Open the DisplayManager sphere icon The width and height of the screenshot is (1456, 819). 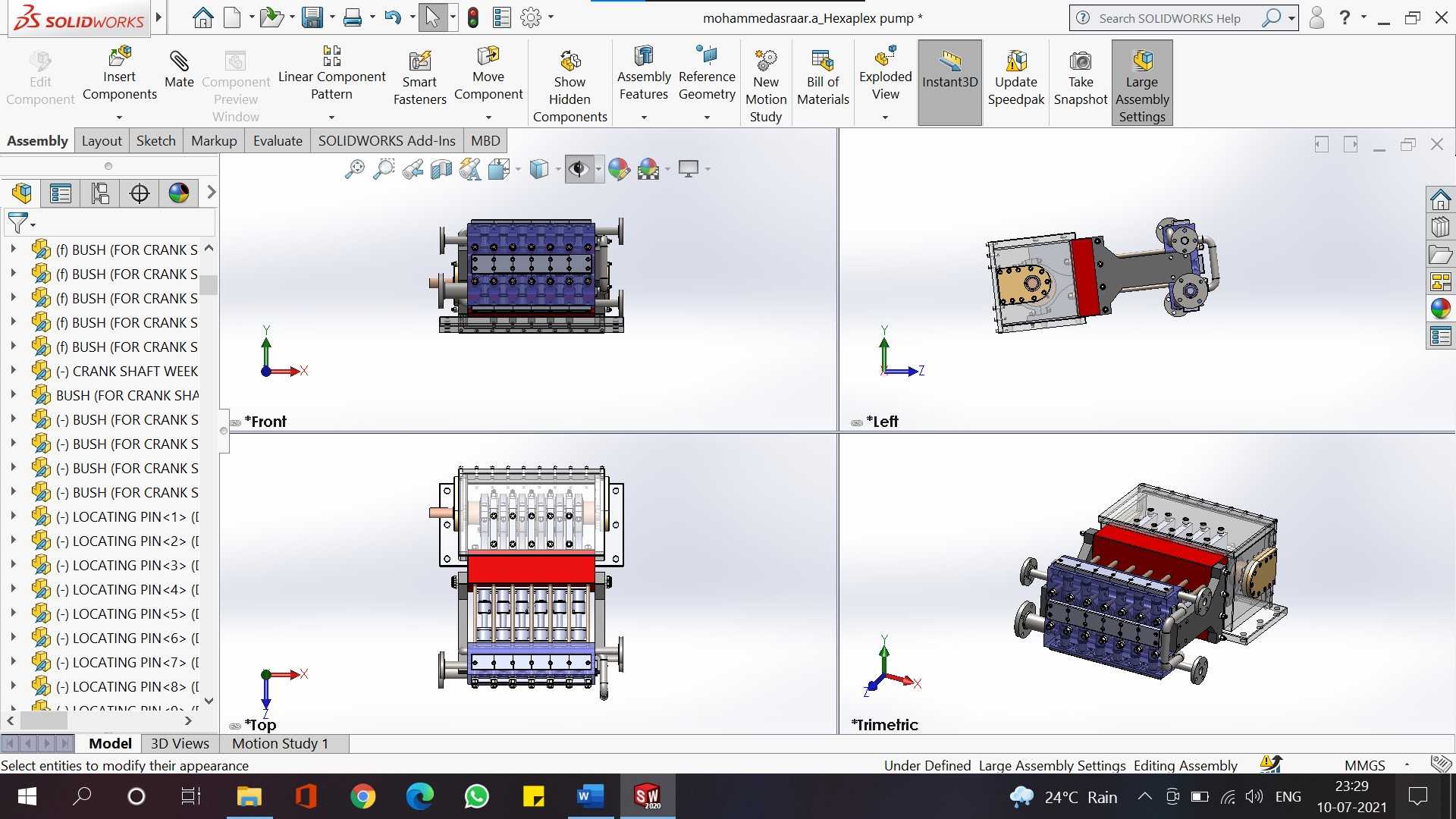tap(179, 193)
